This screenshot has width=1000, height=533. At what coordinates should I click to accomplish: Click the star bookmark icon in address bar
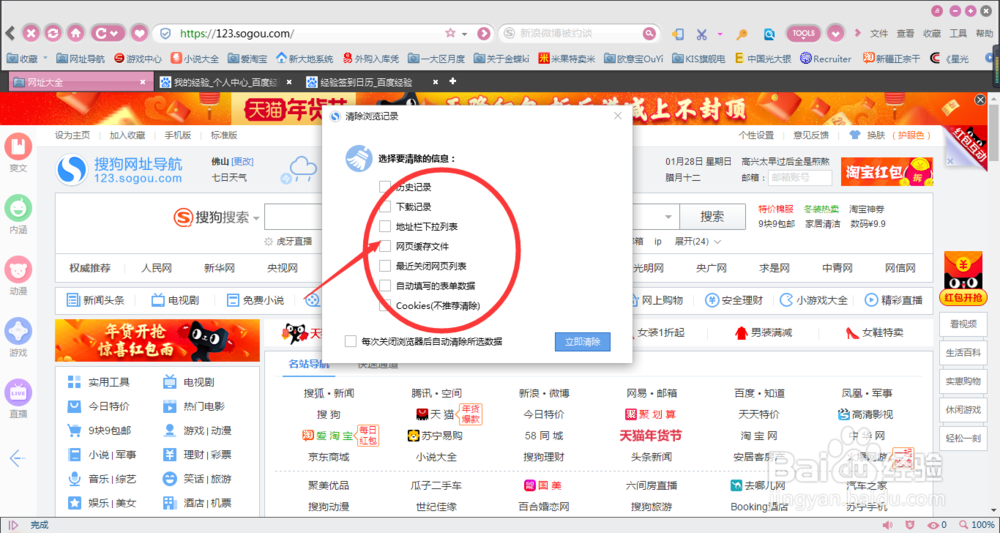pos(450,33)
